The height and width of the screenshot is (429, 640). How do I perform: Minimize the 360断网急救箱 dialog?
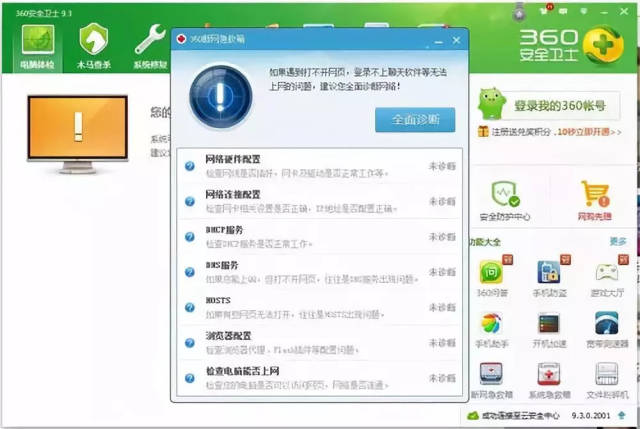438,41
